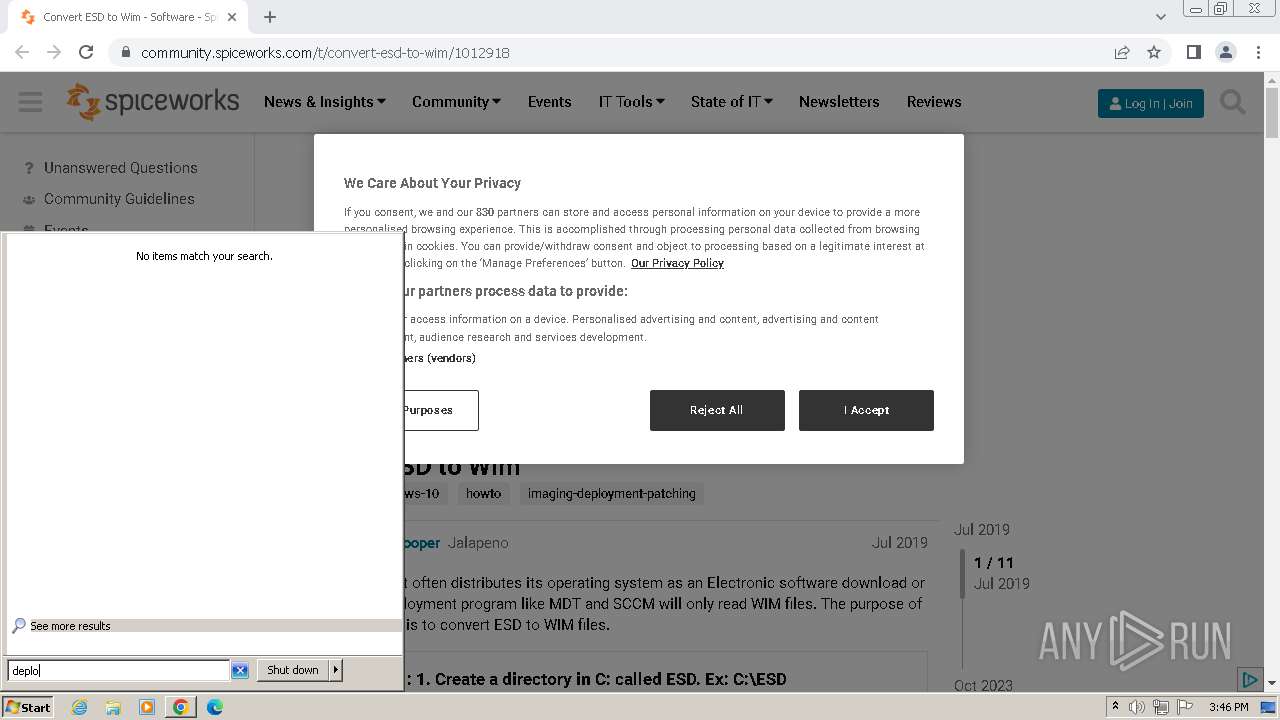The height and width of the screenshot is (720, 1280).
Task: Click the browser address bar URL
Action: [x=325, y=52]
